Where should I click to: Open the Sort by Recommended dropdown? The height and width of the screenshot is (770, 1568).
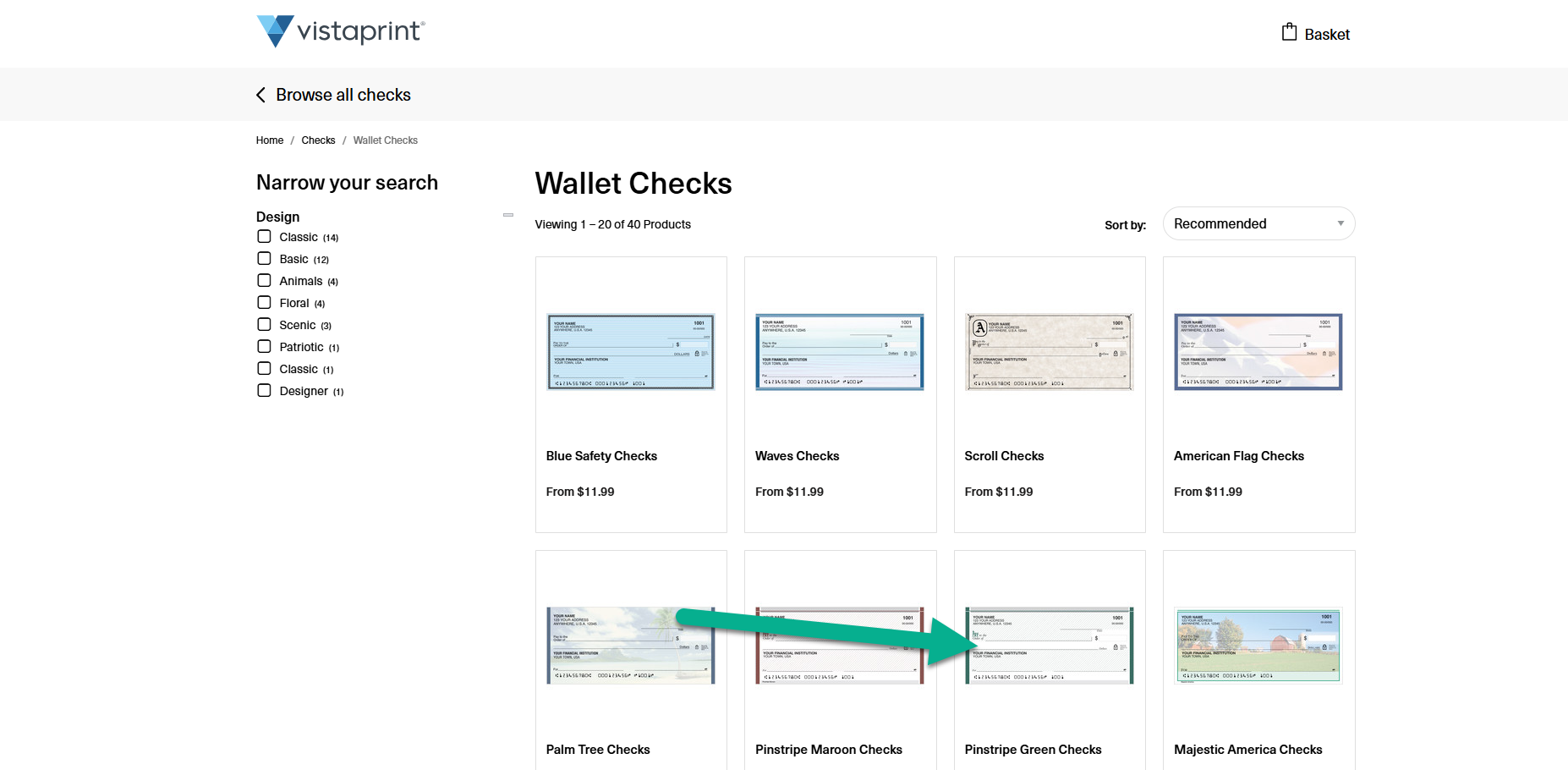pos(1258,223)
